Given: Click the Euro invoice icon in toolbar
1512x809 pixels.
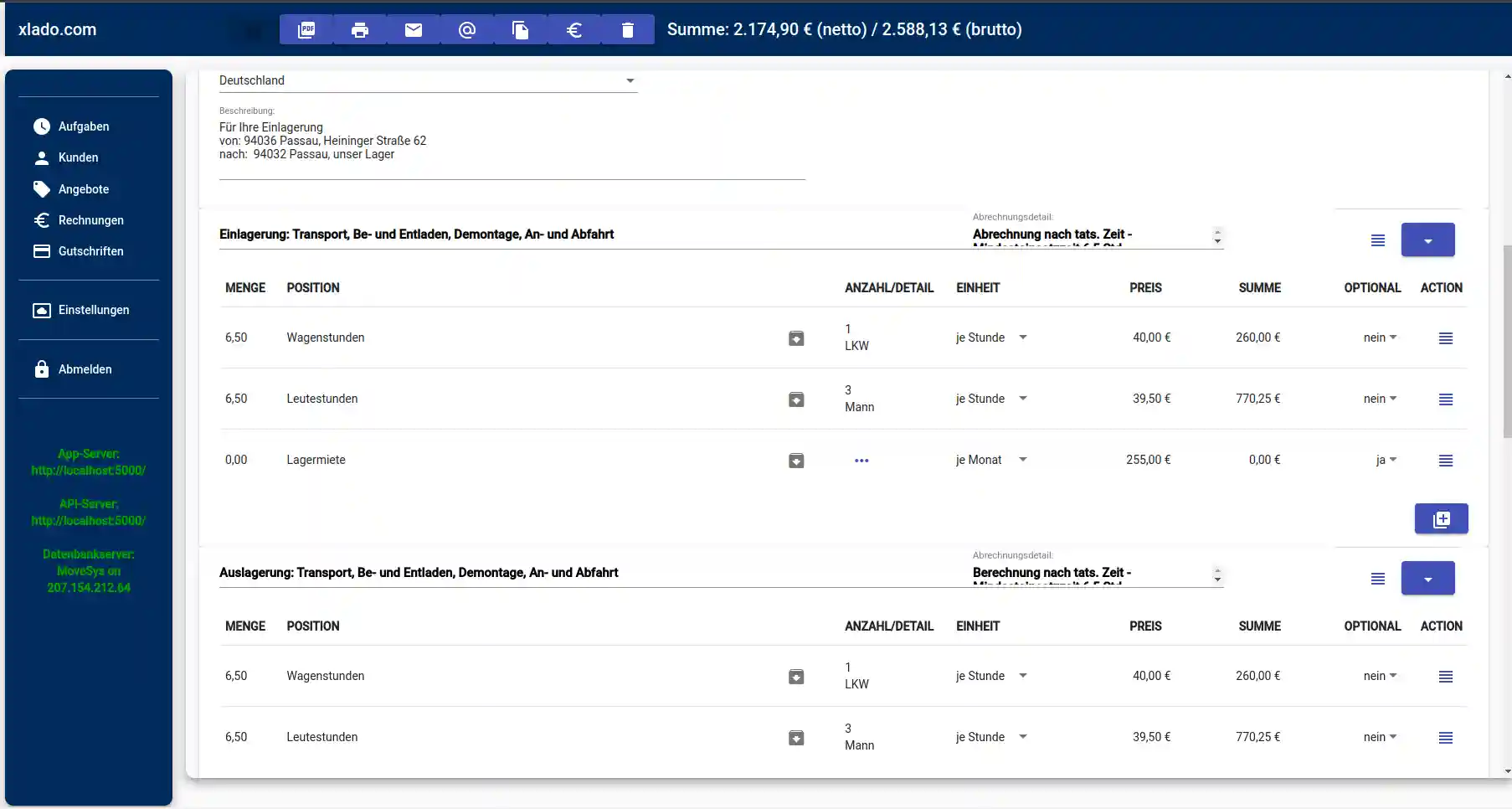Looking at the screenshot, I should coord(574,30).
